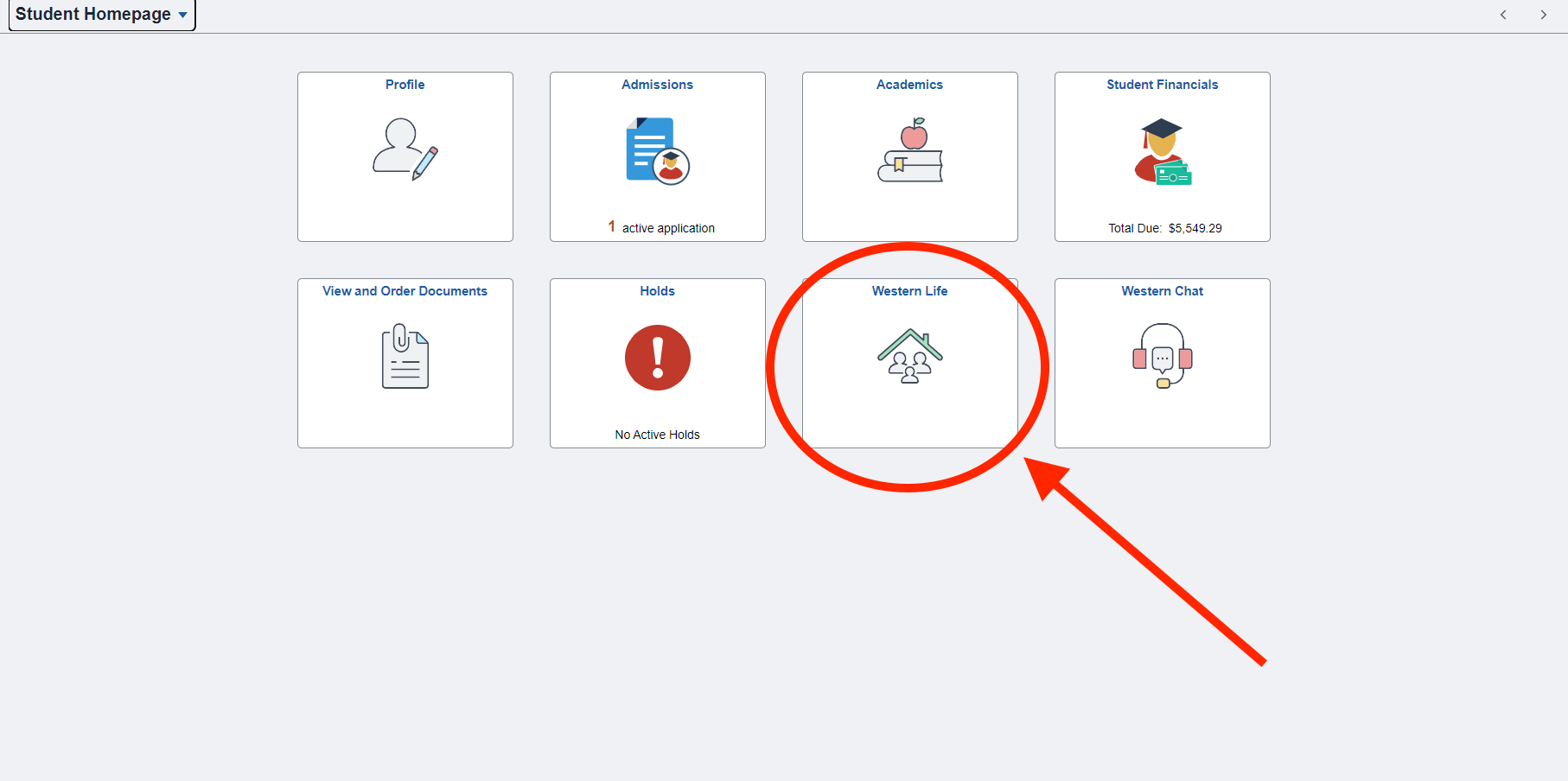
Task: Go to previous page with left chevron
Action: pyautogui.click(x=1503, y=15)
